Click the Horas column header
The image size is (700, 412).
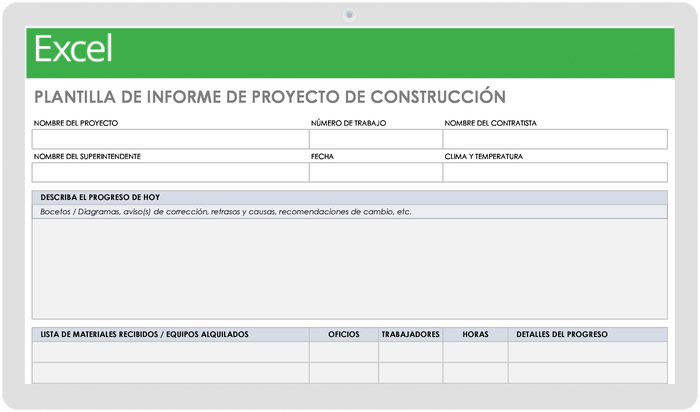[x=475, y=334]
